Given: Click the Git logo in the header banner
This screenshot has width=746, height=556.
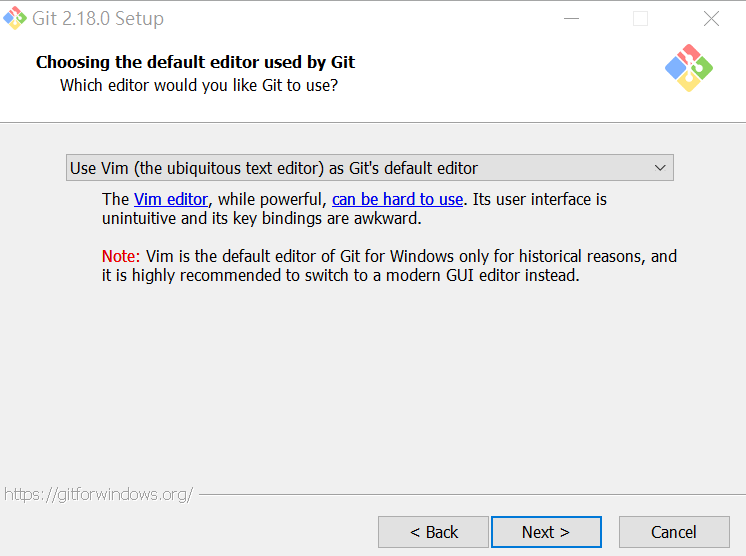Looking at the screenshot, I should [x=688, y=67].
